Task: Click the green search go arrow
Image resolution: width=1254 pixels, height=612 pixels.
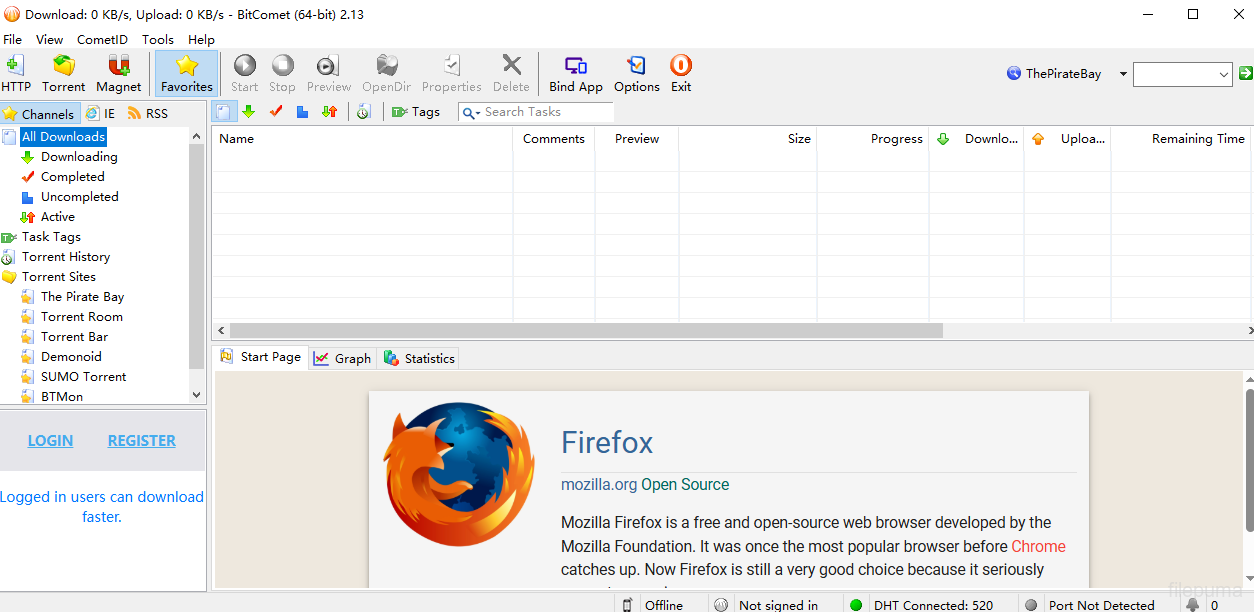Action: click(x=1245, y=73)
